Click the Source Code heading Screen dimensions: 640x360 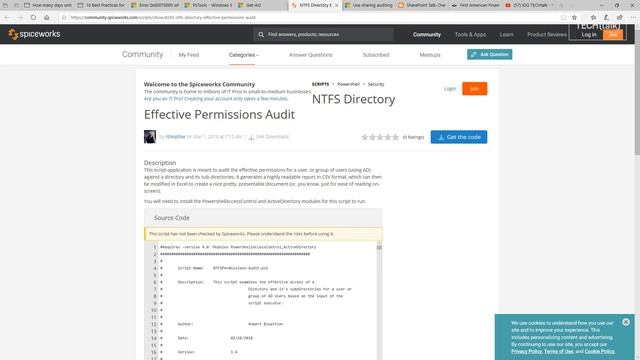tap(172, 218)
